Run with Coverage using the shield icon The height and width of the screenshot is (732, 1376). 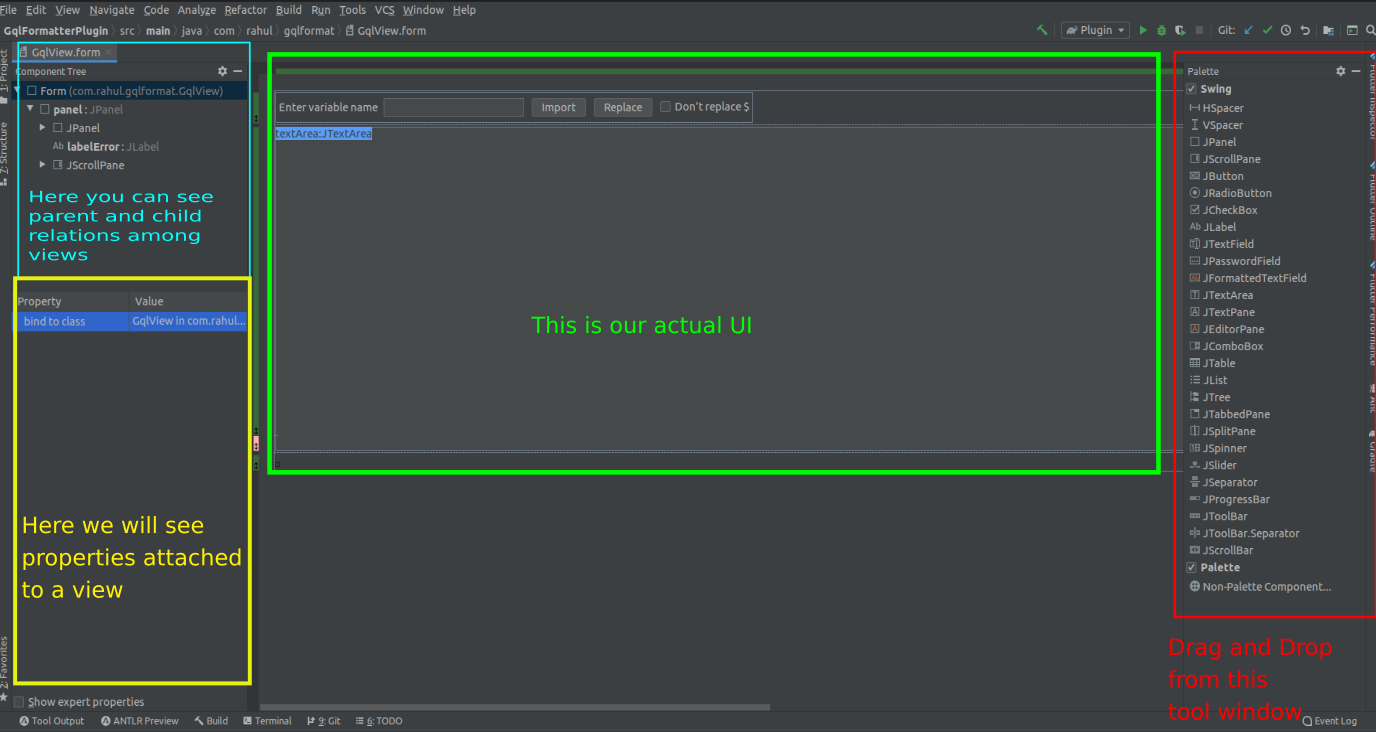pyautogui.click(x=1180, y=30)
